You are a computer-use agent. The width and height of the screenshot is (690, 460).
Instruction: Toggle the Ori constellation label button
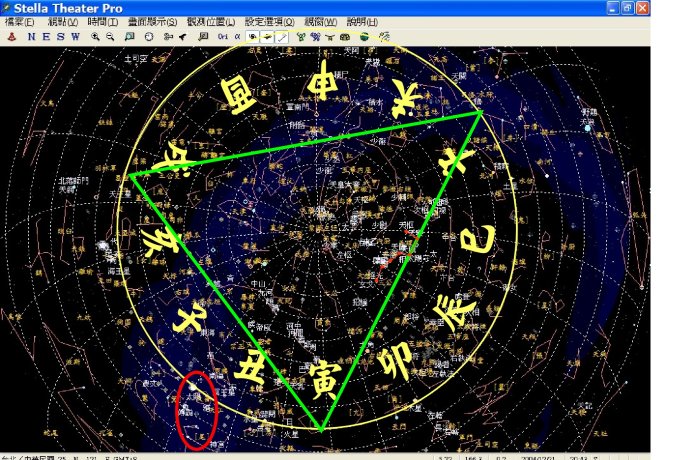pyautogui.click(x=221, y=36)
